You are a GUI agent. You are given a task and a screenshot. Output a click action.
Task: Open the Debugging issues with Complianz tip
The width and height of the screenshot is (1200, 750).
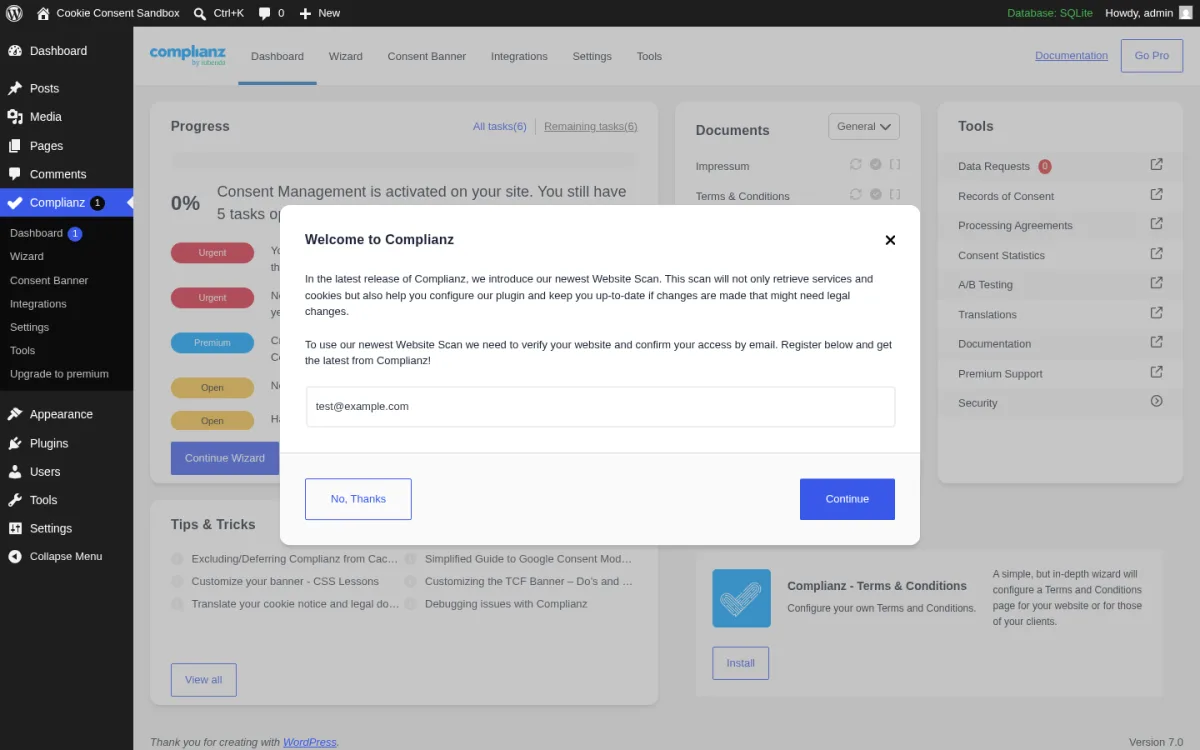pyautogui.click(x=506, y=604)
